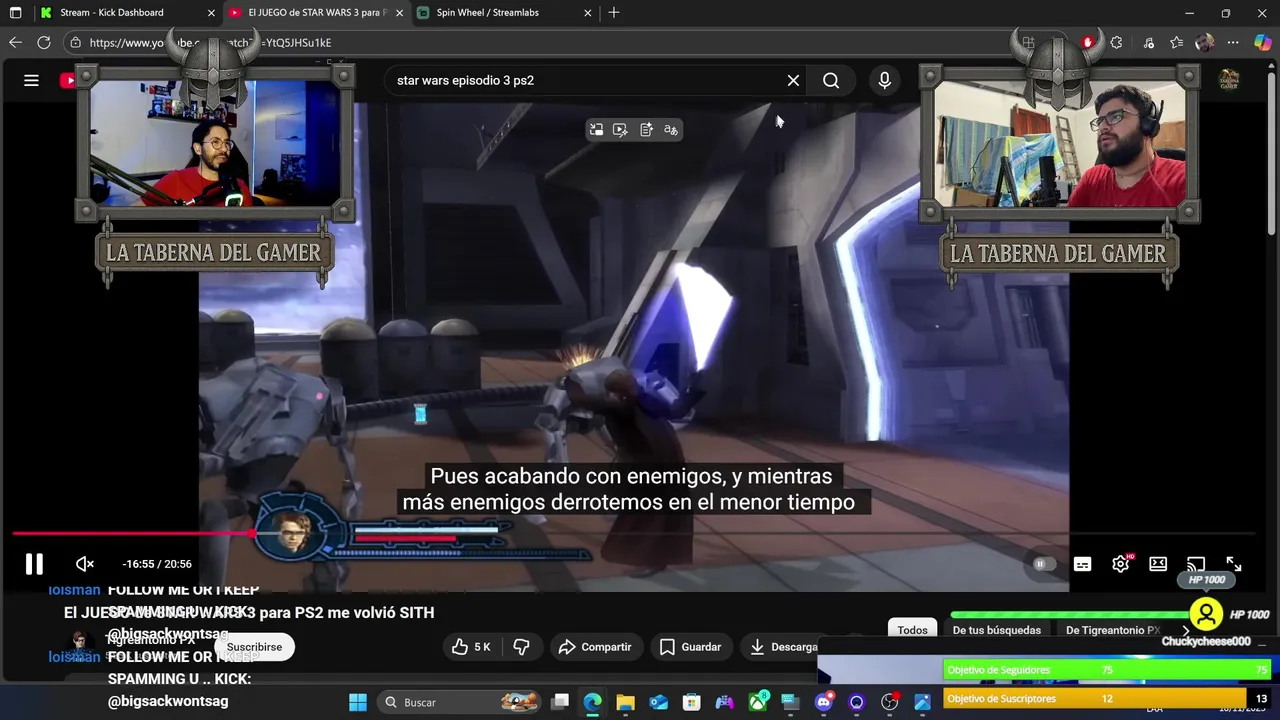1280x720 pixels.
Task: Click the translate overlay icon
Action: pyautogui.click(x=671, y=130)
